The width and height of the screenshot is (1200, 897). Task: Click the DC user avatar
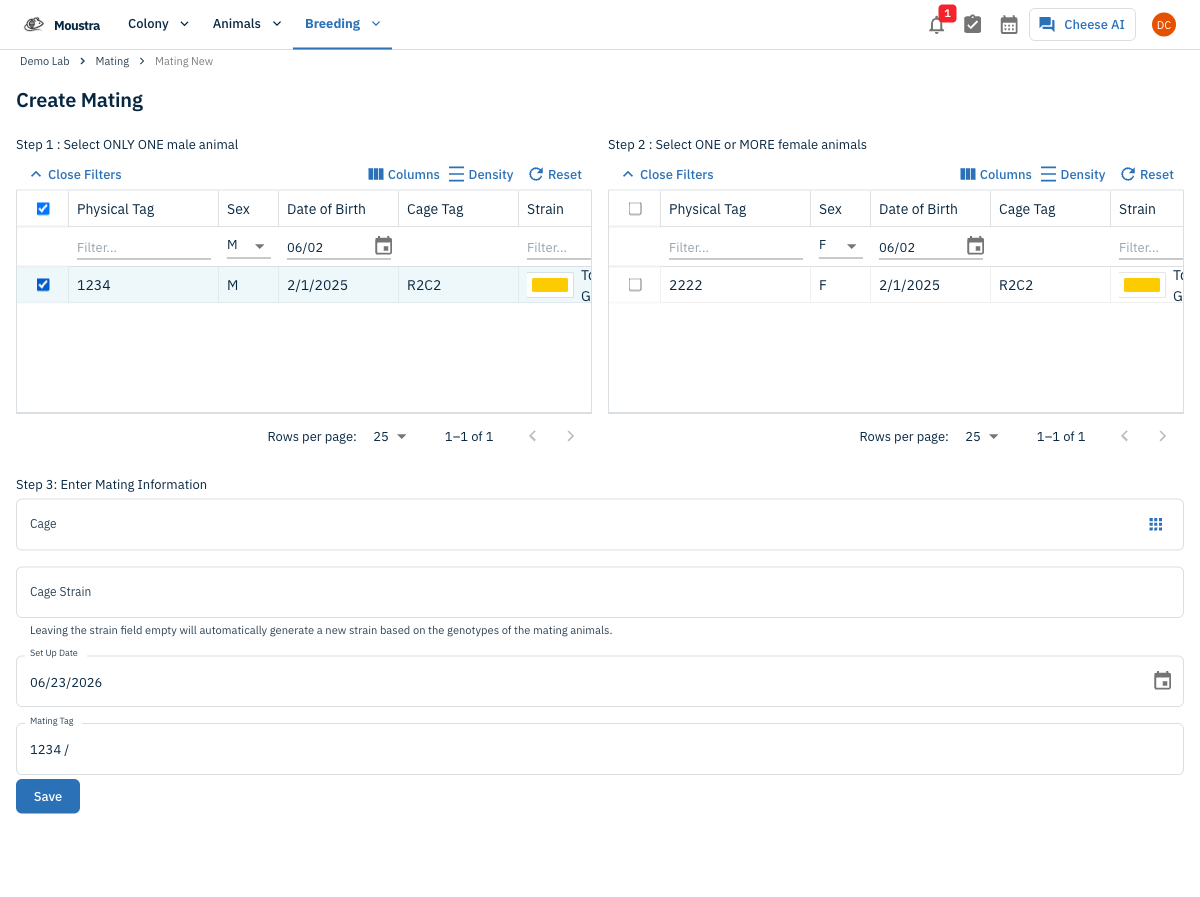click(x=1163, y=25)
